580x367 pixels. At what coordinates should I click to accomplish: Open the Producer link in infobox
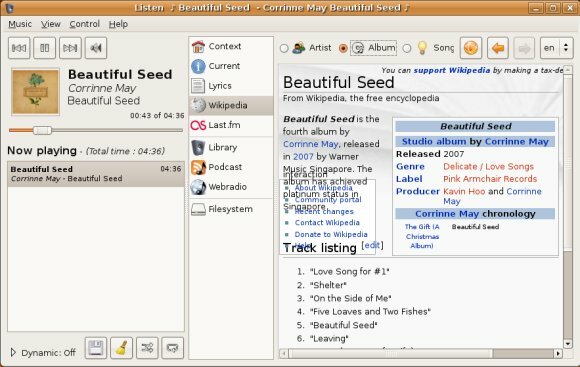click(x=418, y=191)
